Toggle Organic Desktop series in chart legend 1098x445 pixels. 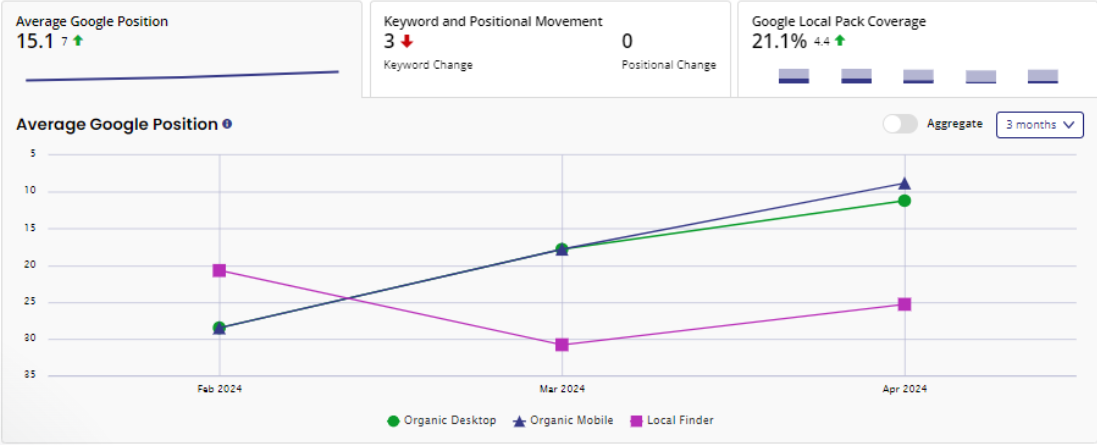tap(441, 421)
